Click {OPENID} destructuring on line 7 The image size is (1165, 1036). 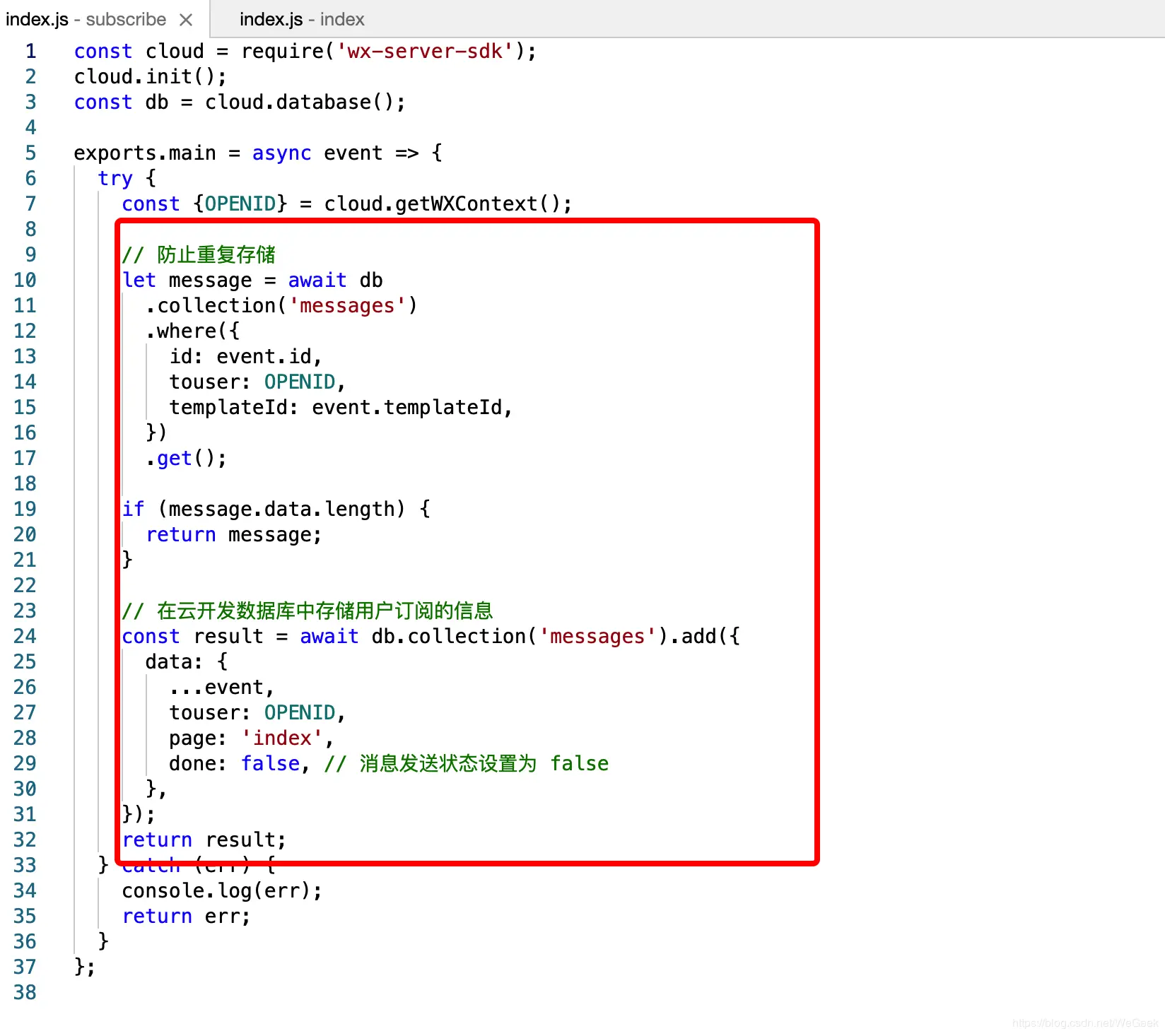coord(240,204)
